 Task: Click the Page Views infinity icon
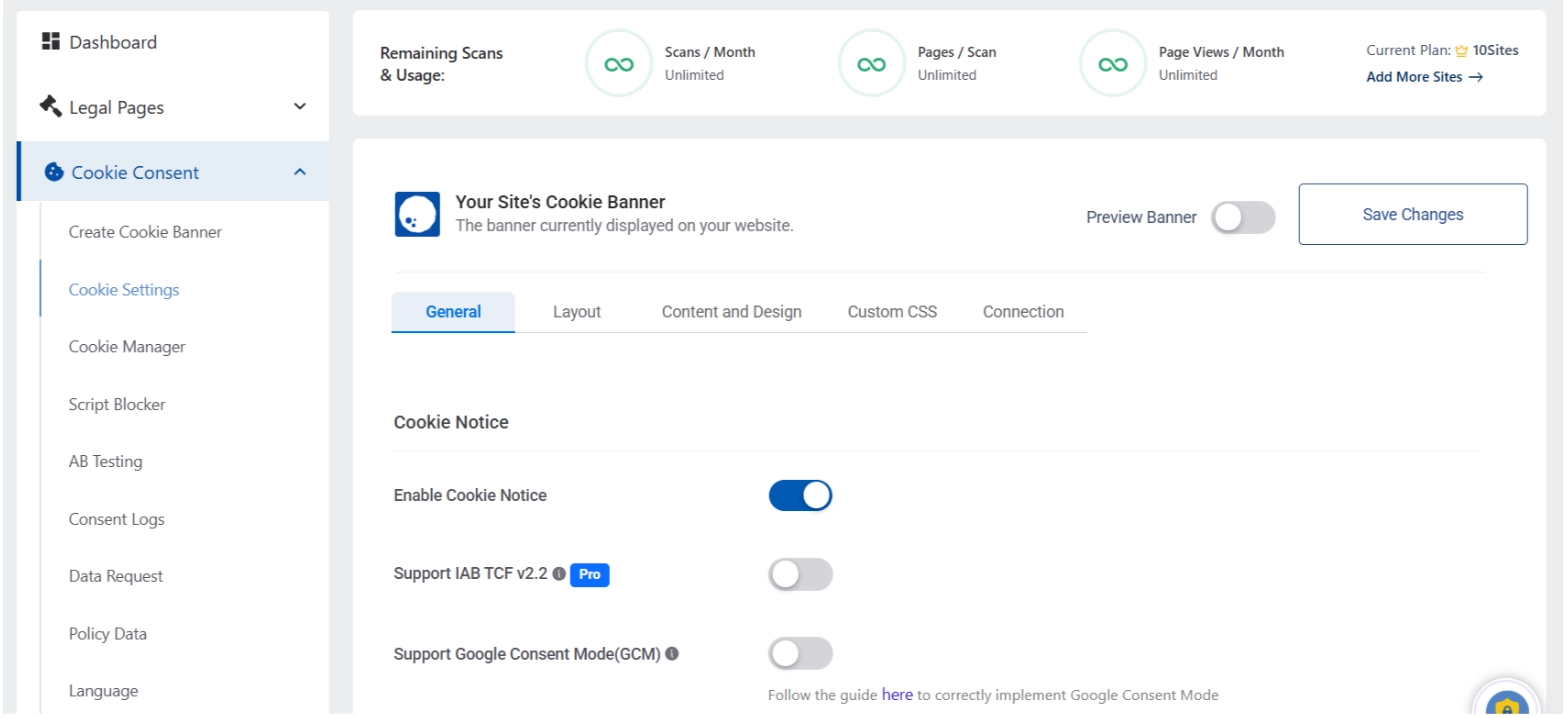tap(1112, 63)
